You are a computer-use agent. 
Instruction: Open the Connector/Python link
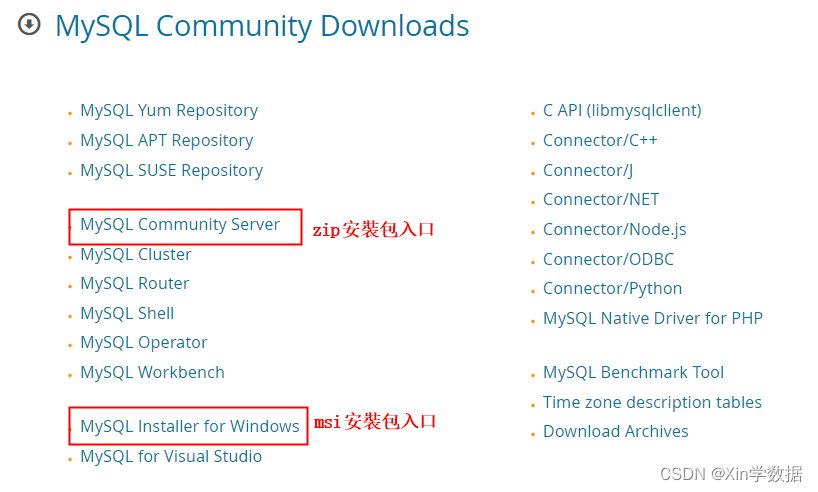[x=612, y=289]
